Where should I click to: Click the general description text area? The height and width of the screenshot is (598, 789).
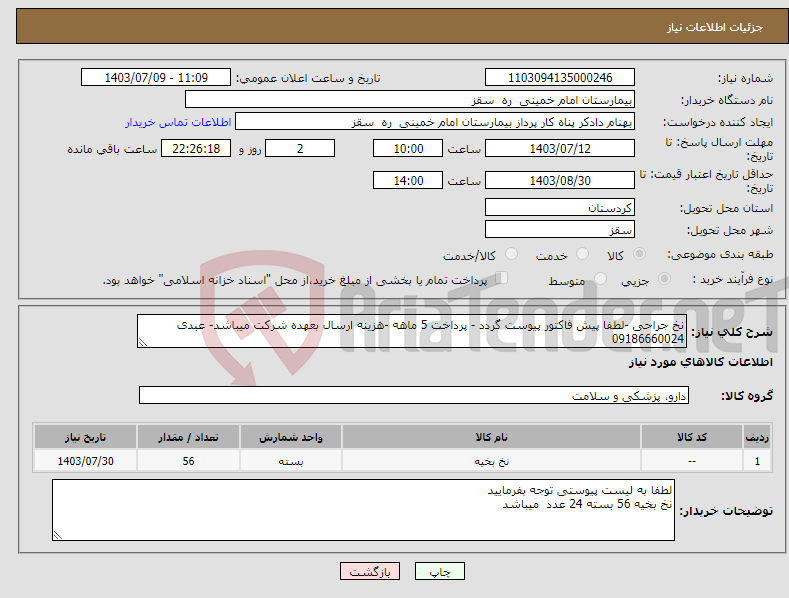412,331
